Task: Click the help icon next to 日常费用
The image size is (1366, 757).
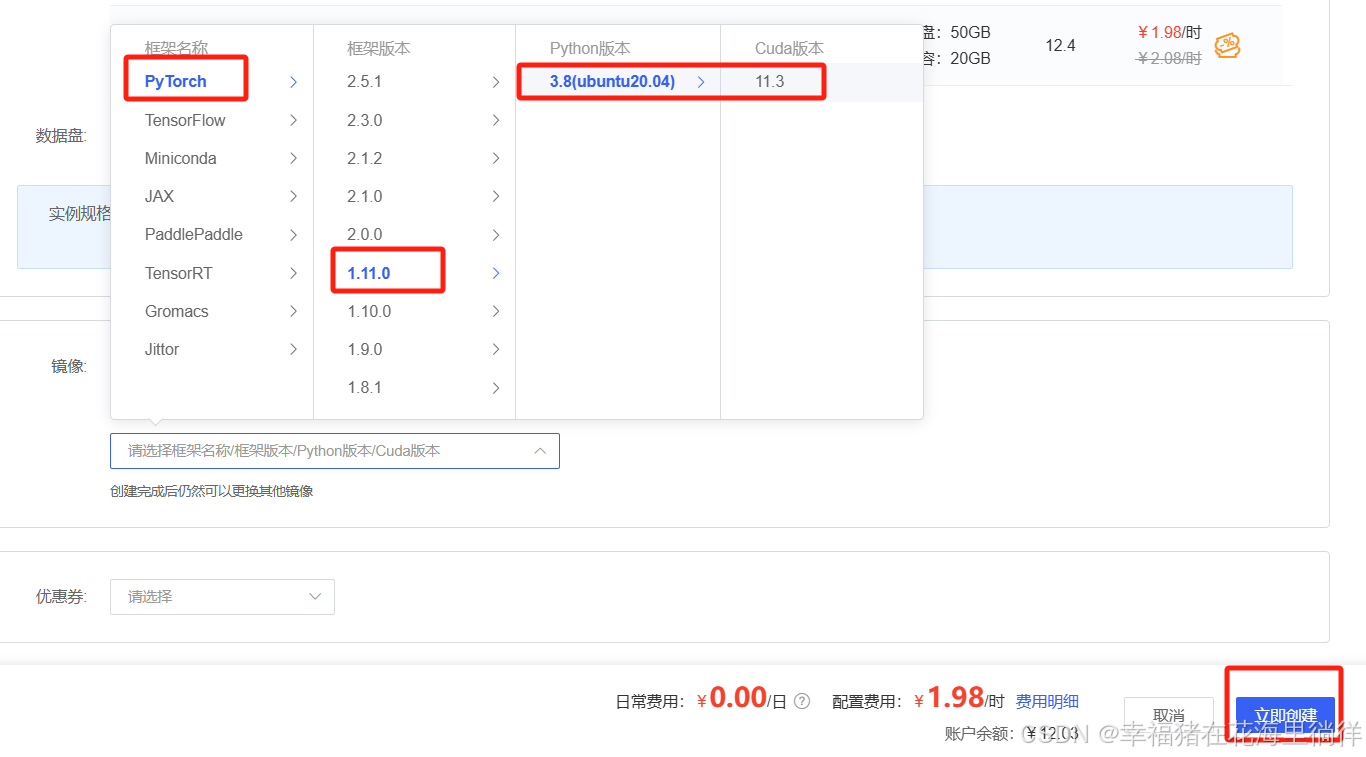Action: coord(802,702)
